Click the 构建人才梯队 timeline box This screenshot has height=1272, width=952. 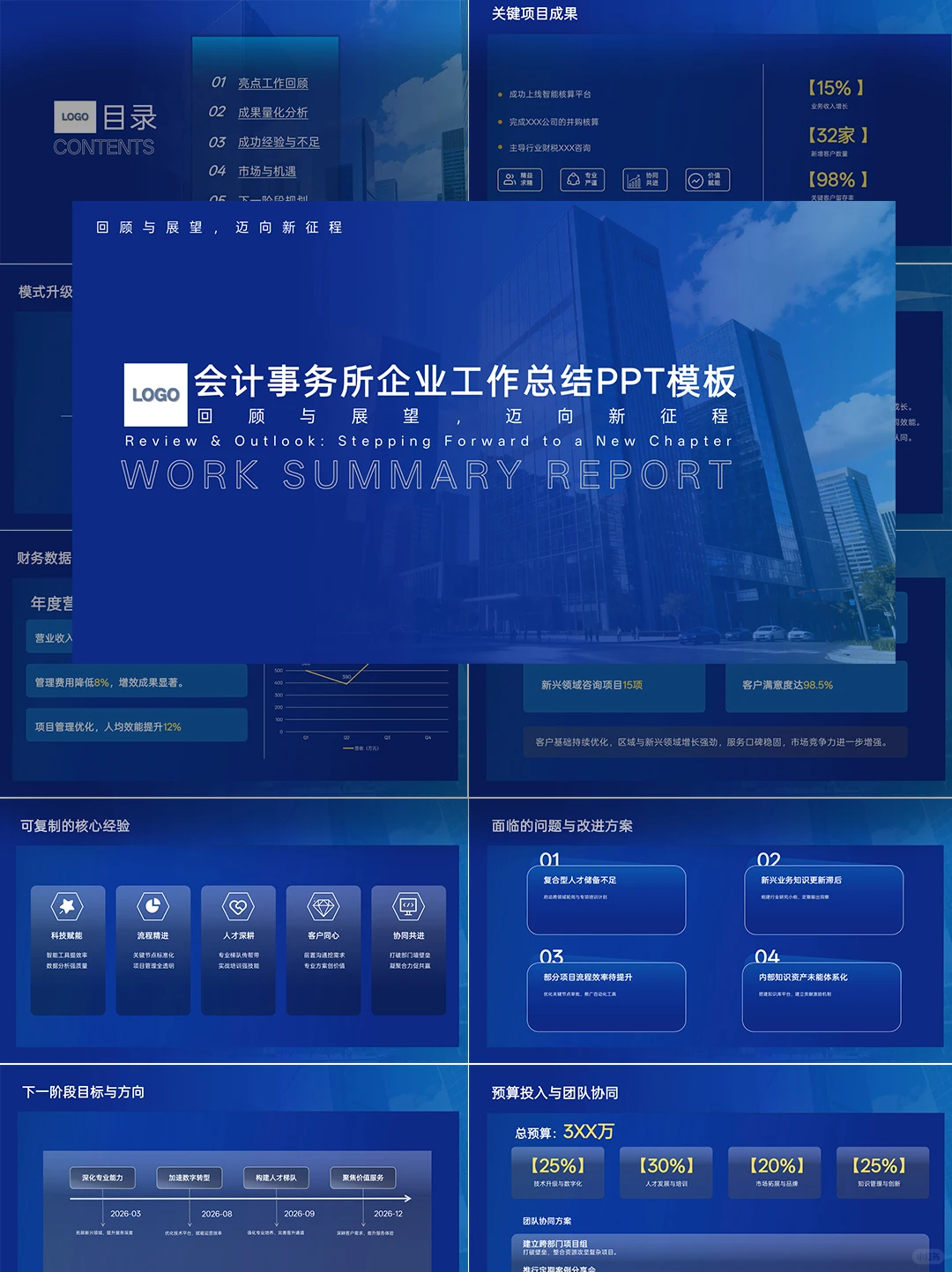tap(276, 1178)
